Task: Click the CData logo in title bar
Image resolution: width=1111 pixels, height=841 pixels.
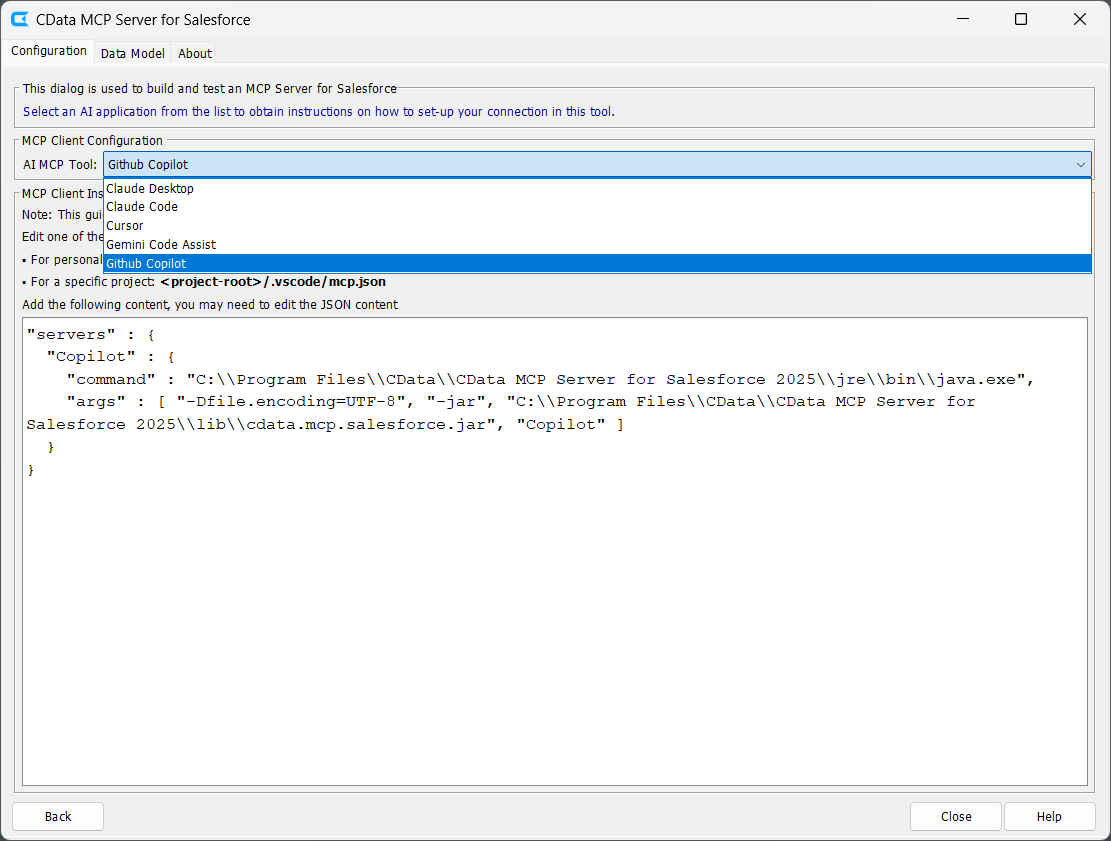Action: (x=19, y=19)
